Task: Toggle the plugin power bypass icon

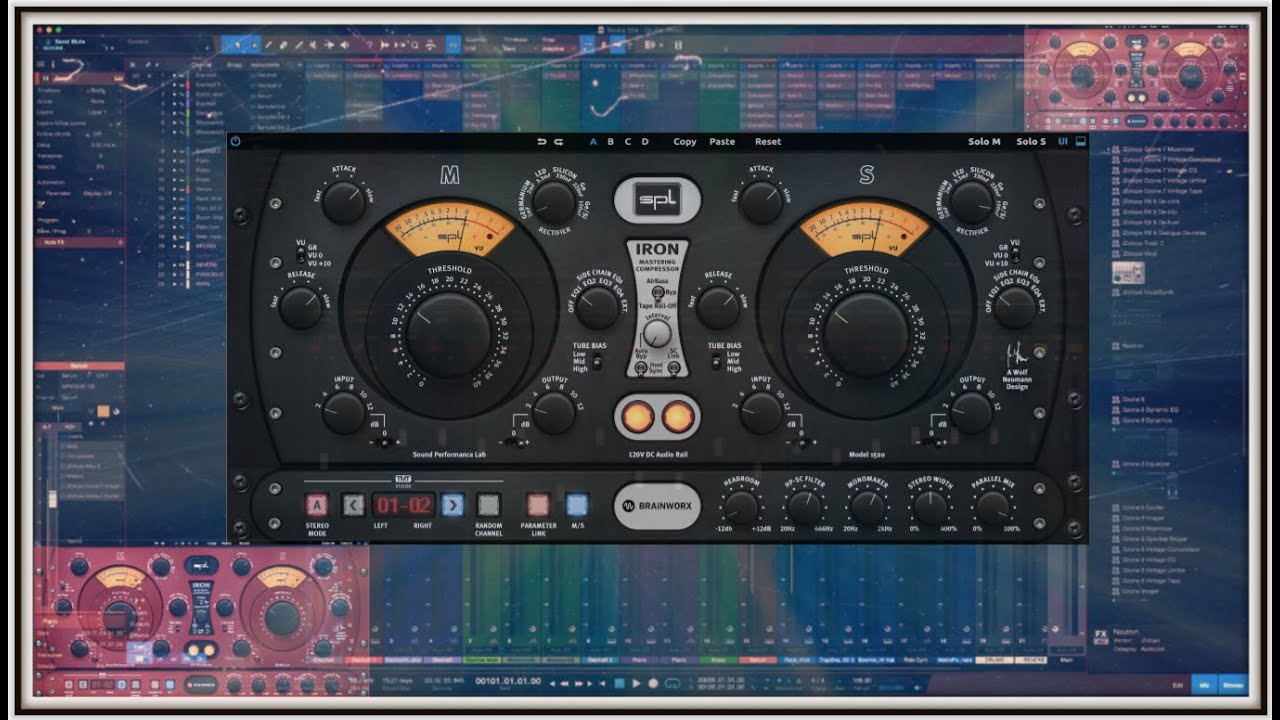Action: (x=235, y=141)
